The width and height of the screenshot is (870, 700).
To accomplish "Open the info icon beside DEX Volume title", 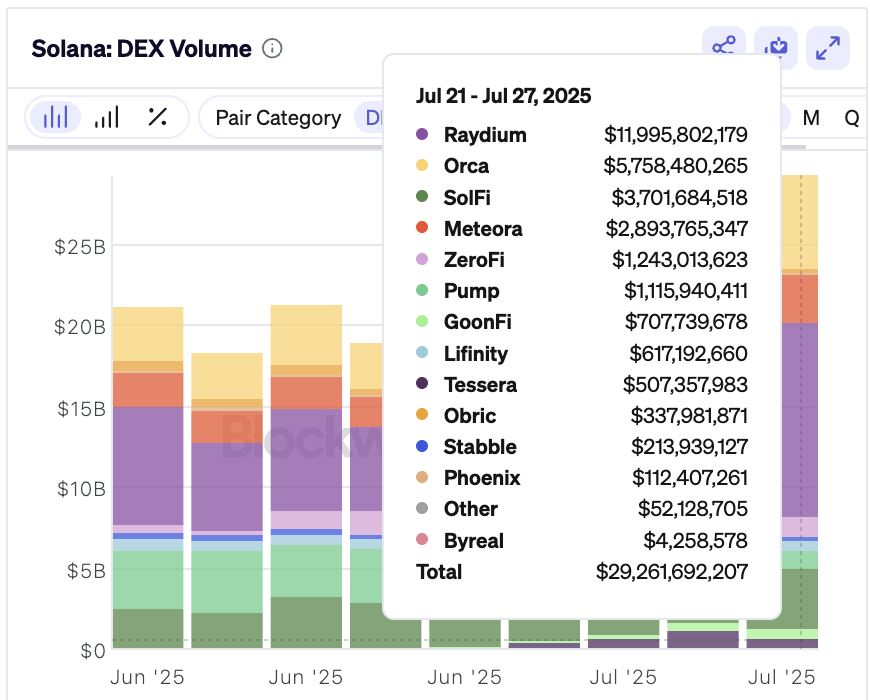I will (272, 49).
